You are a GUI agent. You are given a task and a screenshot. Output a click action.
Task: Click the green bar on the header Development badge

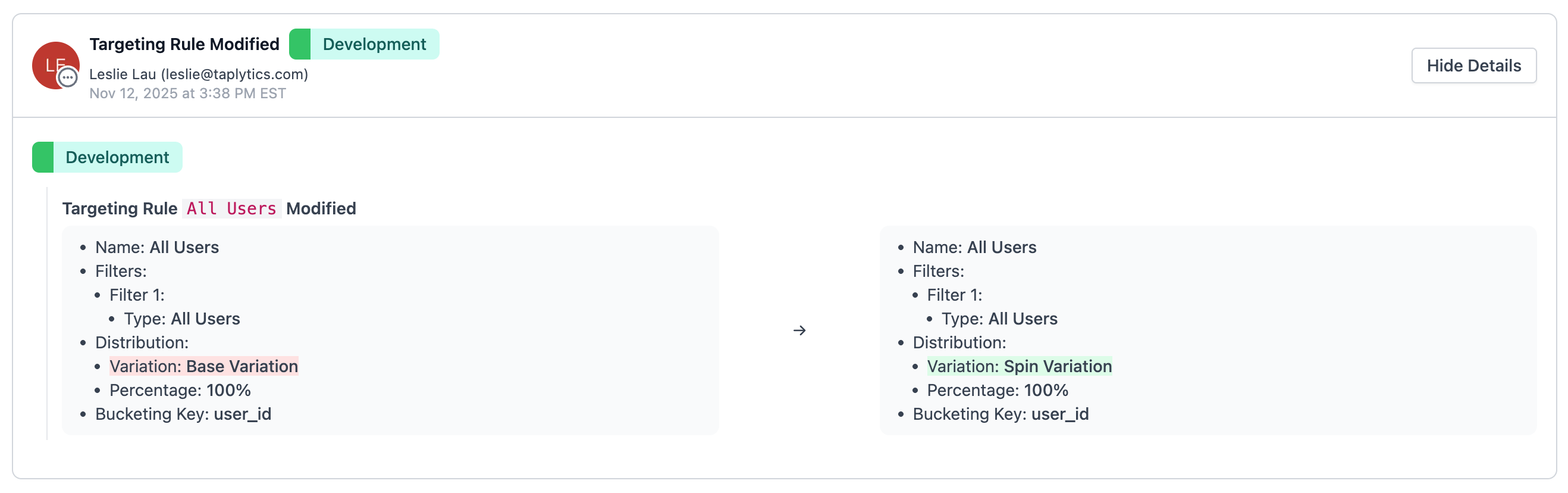[x=300, y=44]
